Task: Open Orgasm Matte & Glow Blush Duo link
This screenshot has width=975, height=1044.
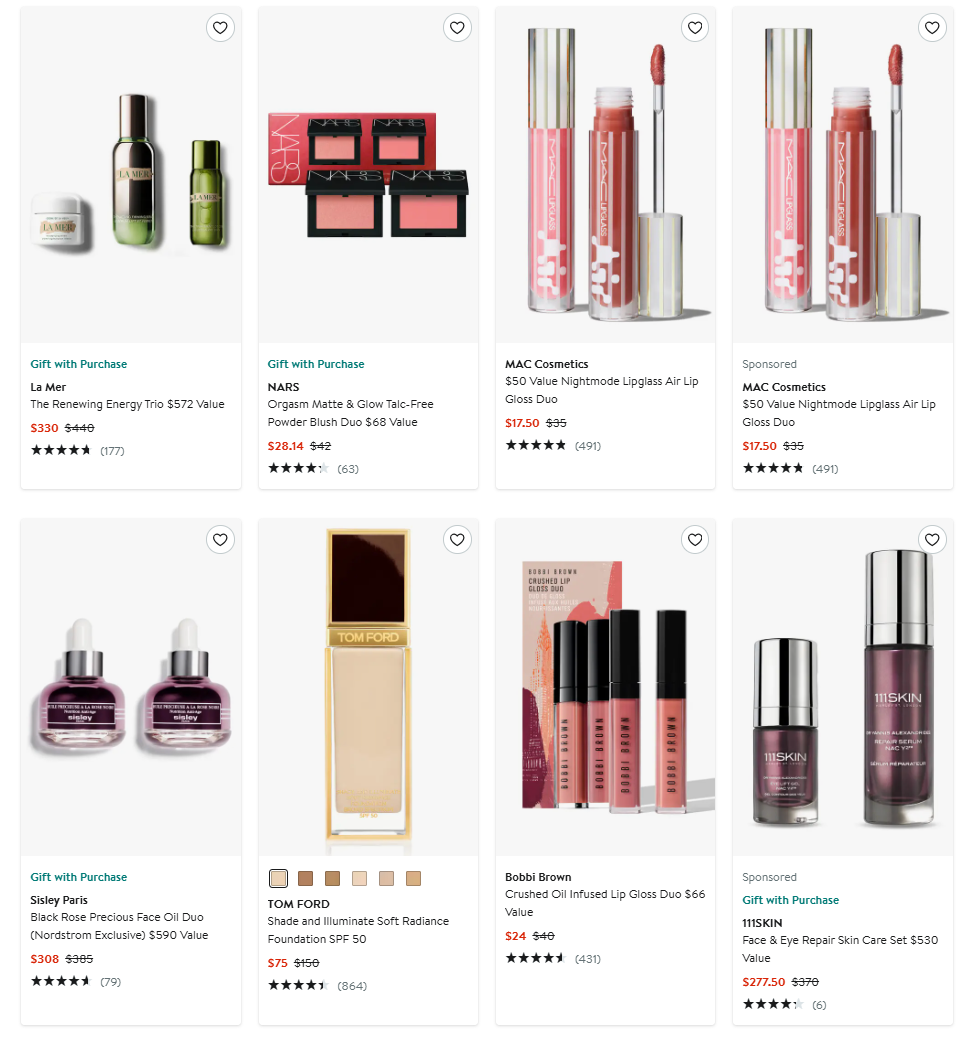Action: click(x=350, y=413)
